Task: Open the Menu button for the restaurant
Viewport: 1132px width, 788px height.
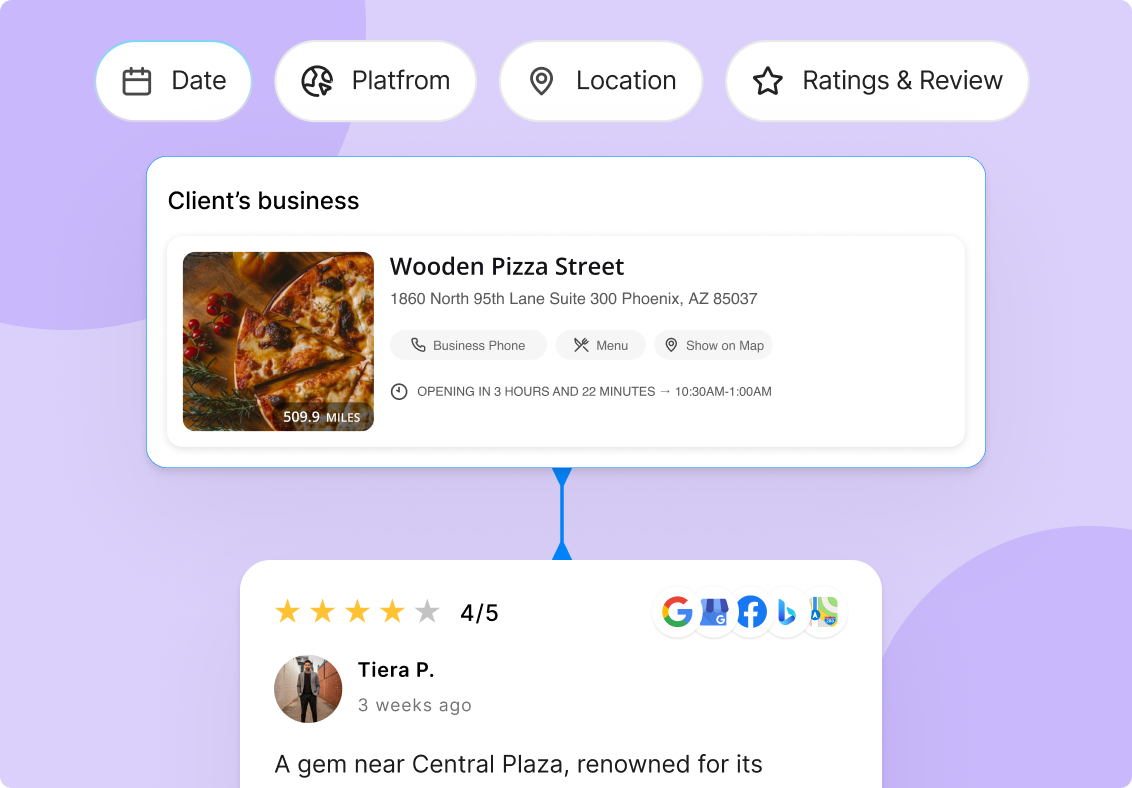Action: pyautogui.click(x=601, y=346)
